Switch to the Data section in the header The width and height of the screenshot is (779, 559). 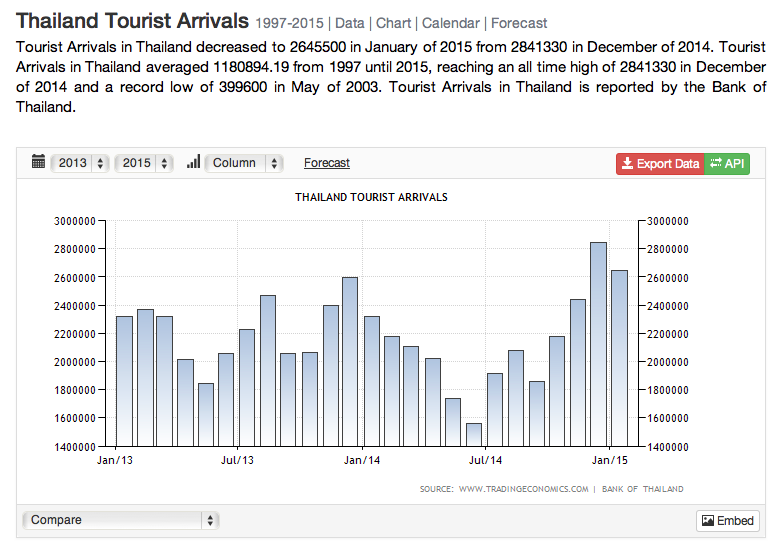[349, 23]
